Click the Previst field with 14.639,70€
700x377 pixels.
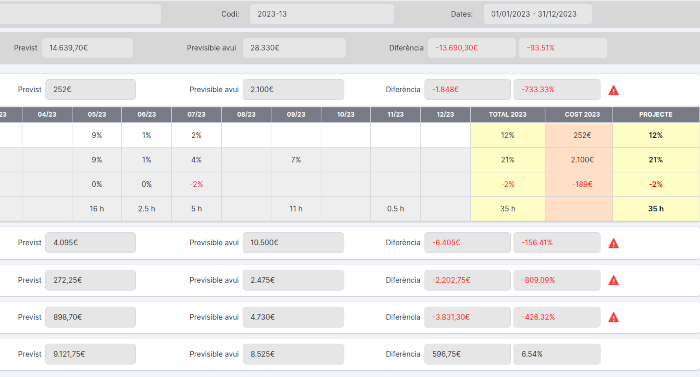[88, 48]
